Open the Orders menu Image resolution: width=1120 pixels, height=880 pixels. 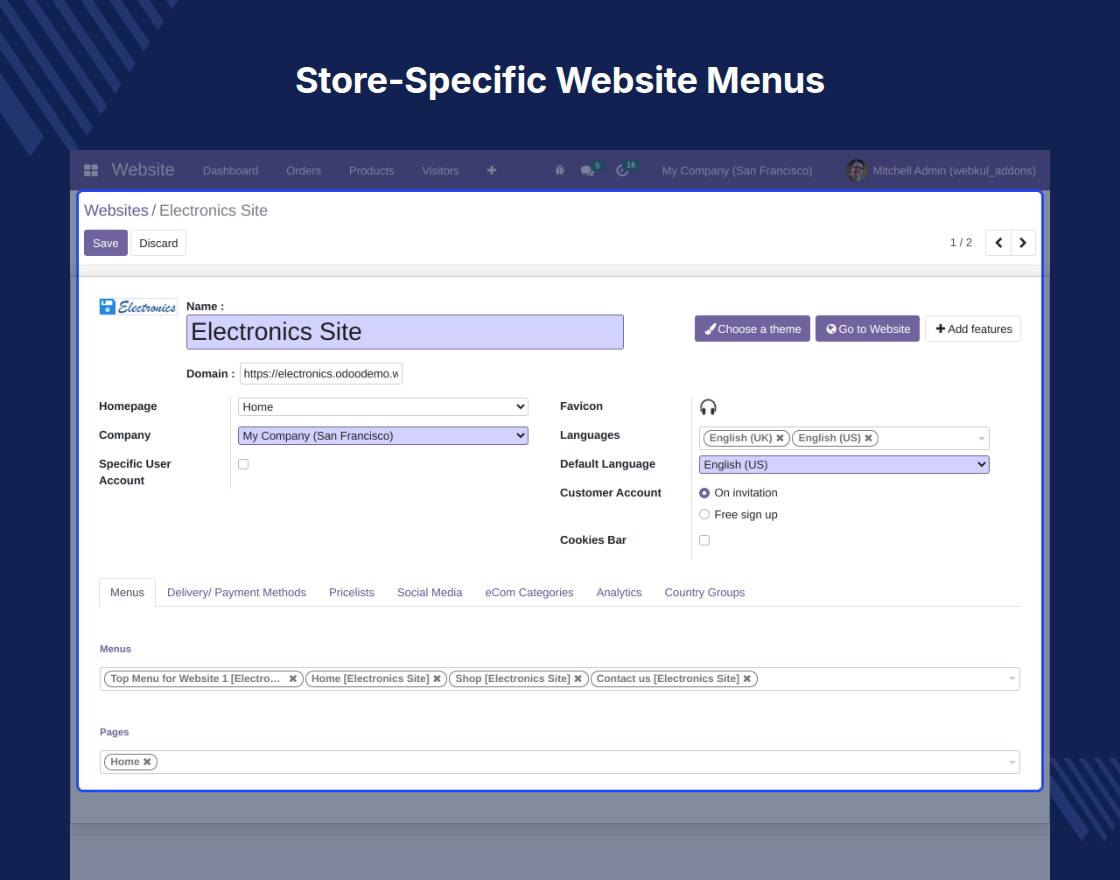click(304, 171)
